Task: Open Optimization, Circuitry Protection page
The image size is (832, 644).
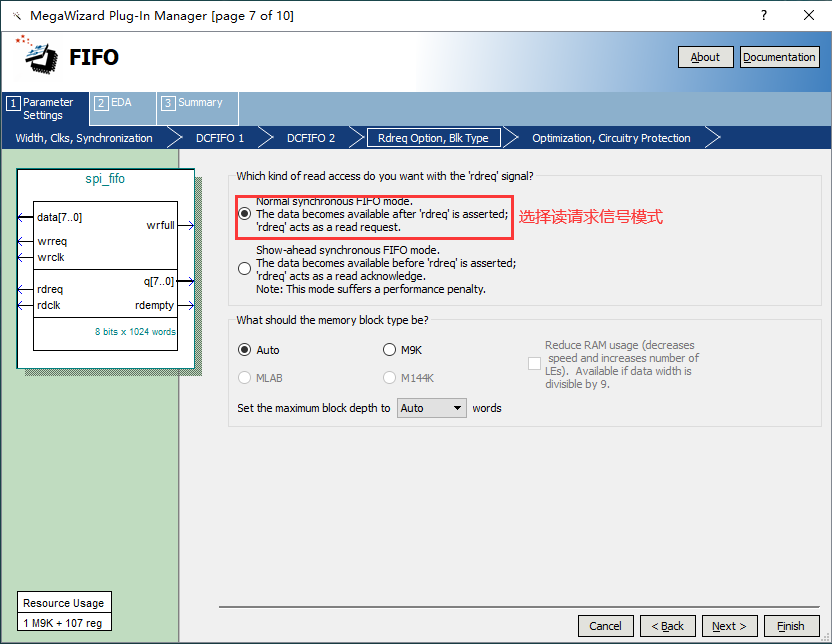Action: (x=611, y=138)
